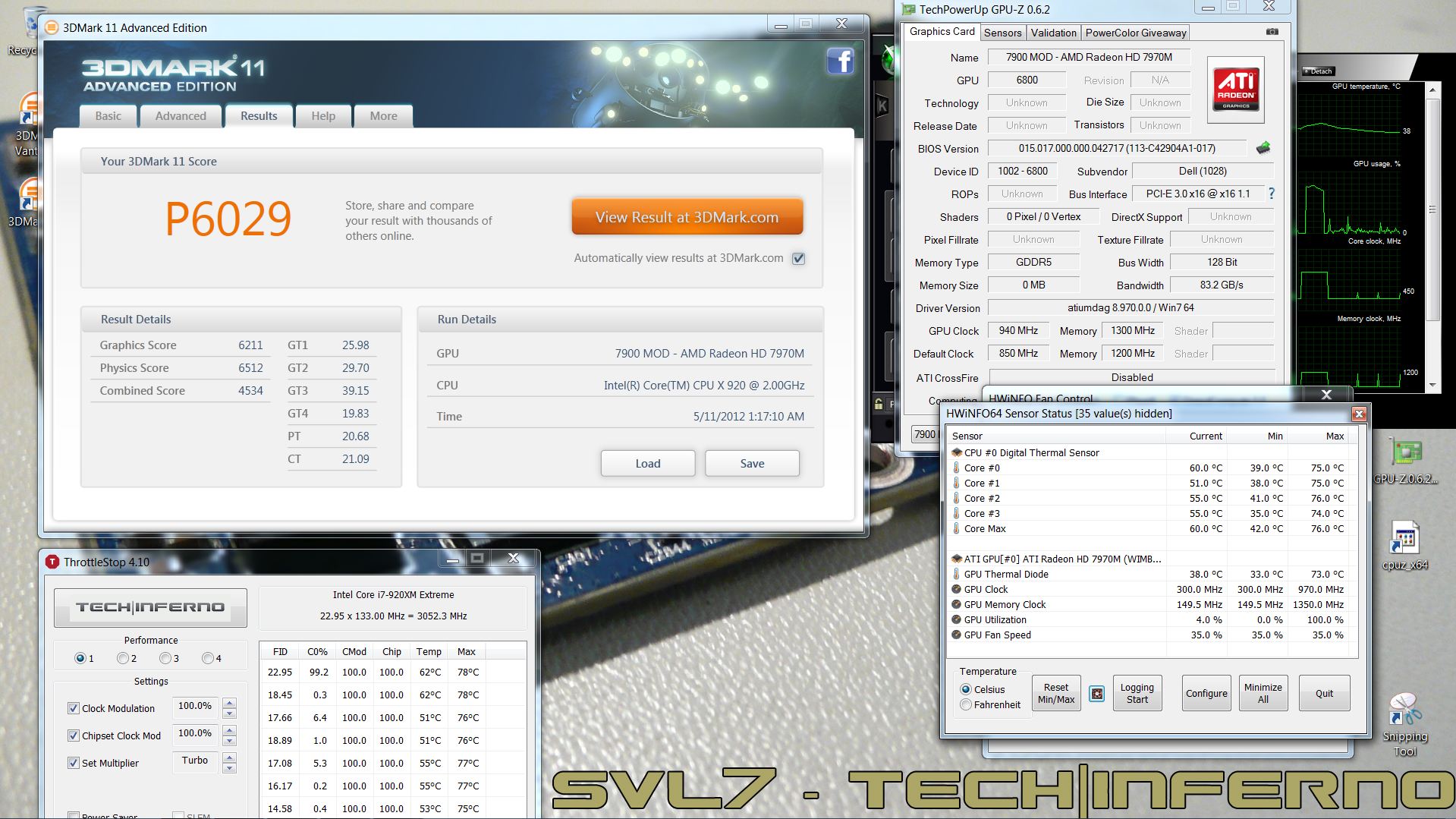This screenshot has height=819, width=1456.
Task: Open the cpuz_x64 desktop icon
Action: point(1405,545)
